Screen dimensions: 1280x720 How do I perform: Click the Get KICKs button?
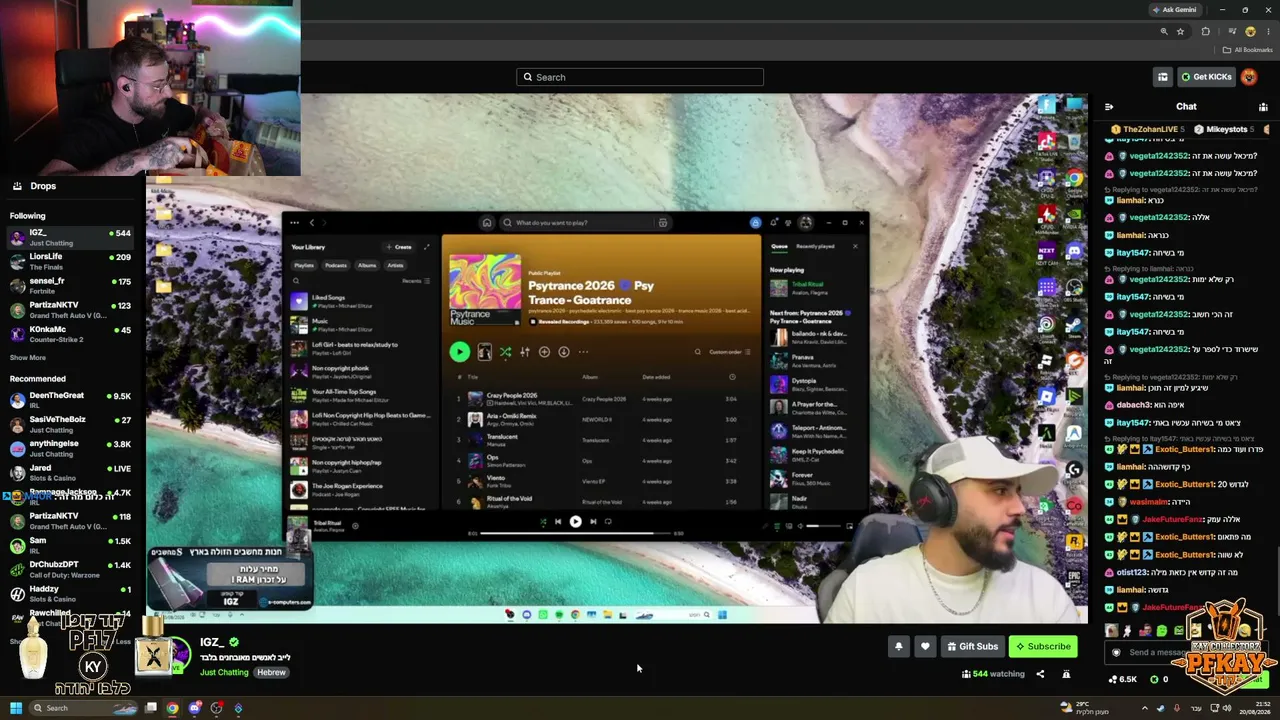coord(1206,77)
